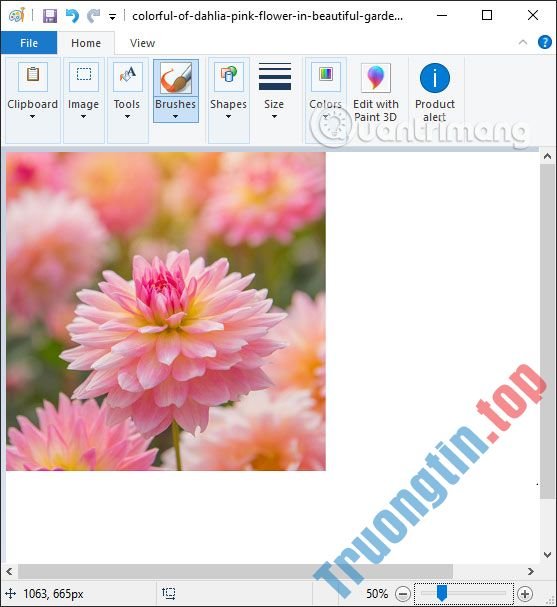This screenshot has height=607, width=557.
Task: Switch to the Home tab
Action: pyautogui.click(x=86, y=43)
